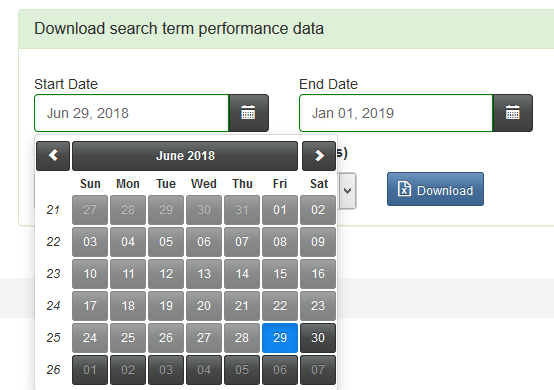554x390 pixels.
Task: Select greyed May 28 in week 21 row
Action: pos(128,210)
